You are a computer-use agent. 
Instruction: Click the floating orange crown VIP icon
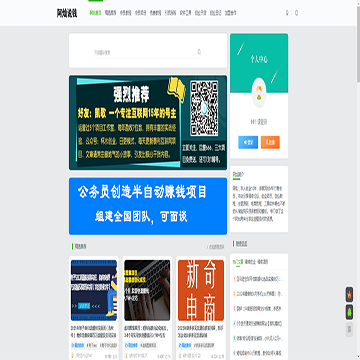tap(349, 295)
